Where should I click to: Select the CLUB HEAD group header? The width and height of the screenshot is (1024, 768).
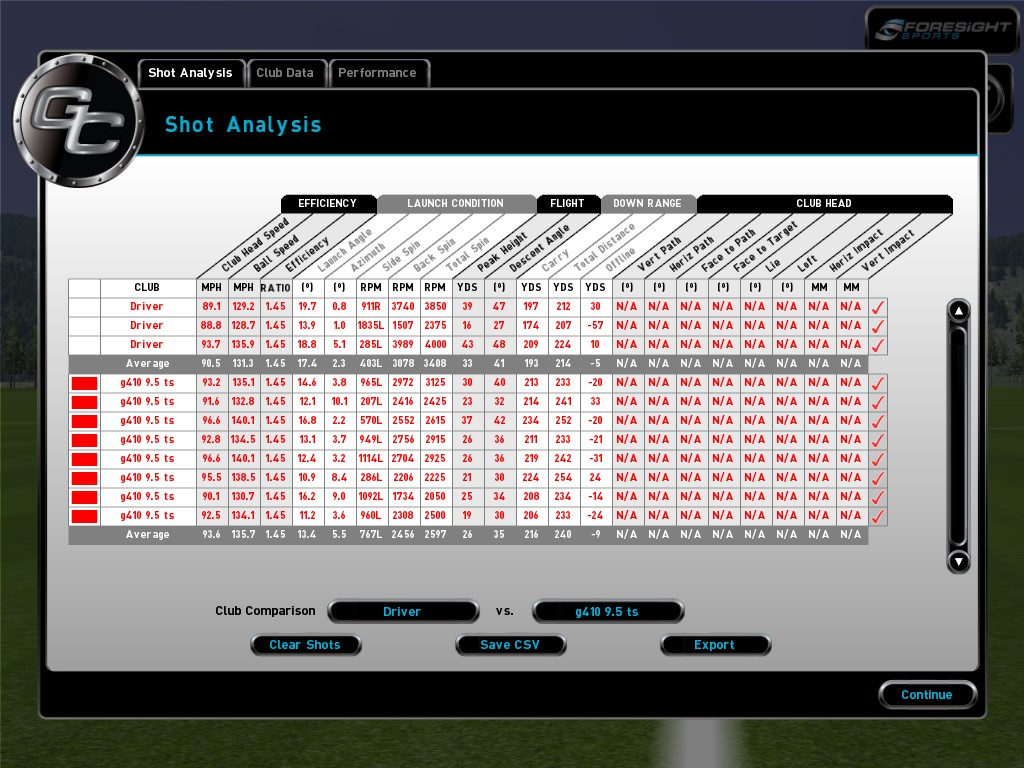click(x=824, y=204)
